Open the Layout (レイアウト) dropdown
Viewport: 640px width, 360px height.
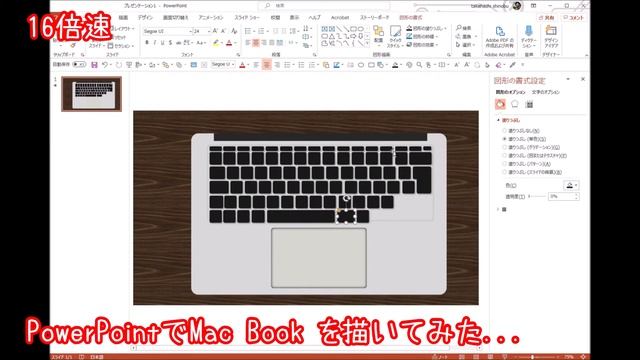(122, 29)
